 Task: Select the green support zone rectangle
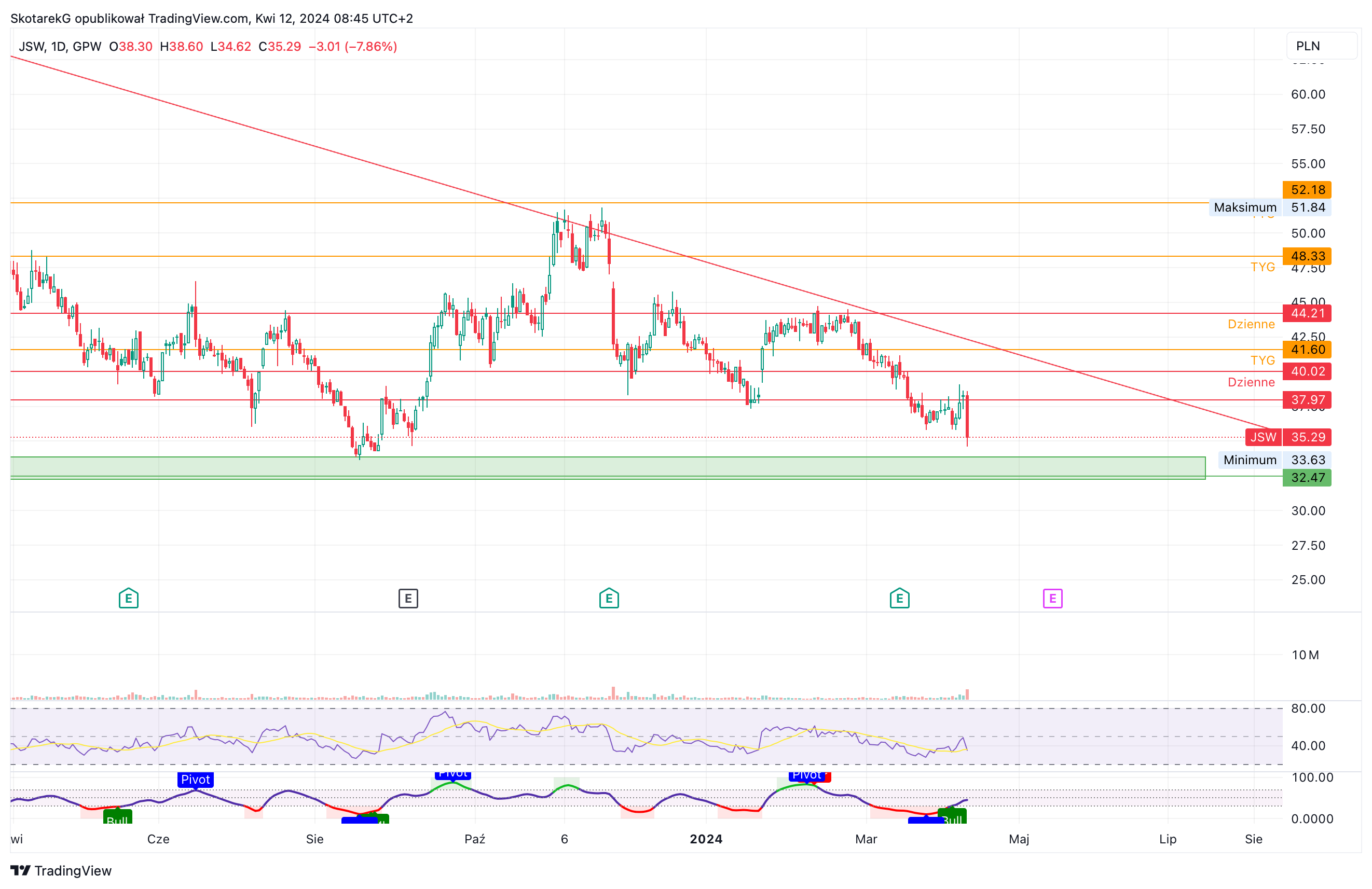pyautogui.click(x=608, y=468)
